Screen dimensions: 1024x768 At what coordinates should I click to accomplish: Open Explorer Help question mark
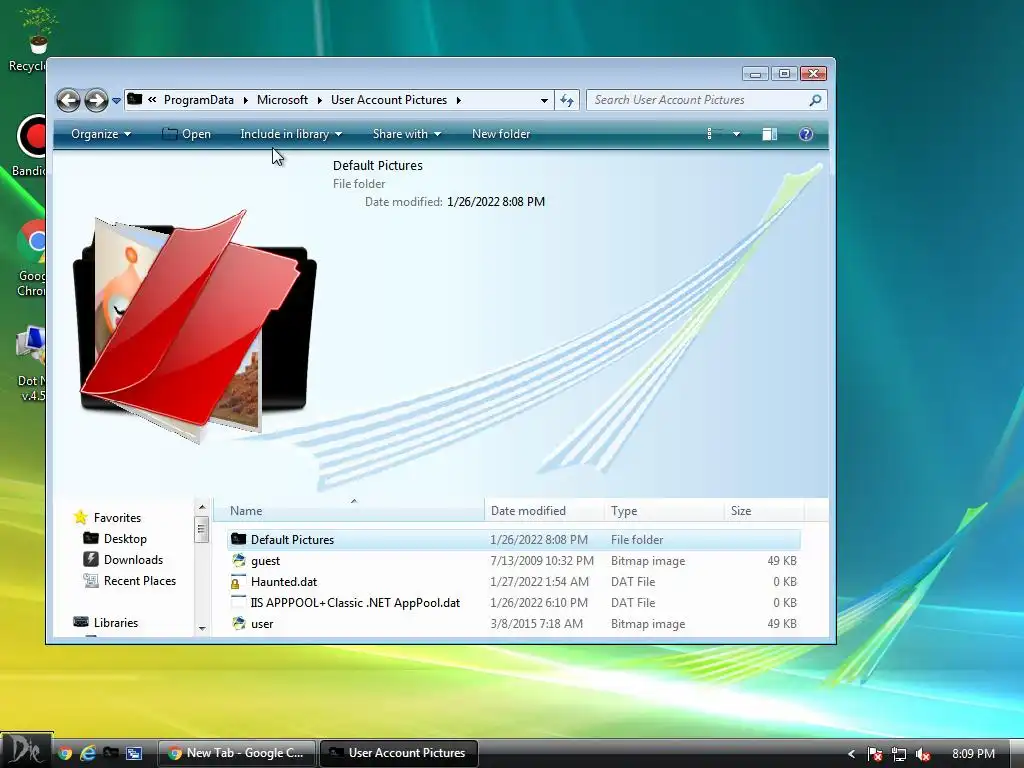point(806,134)
